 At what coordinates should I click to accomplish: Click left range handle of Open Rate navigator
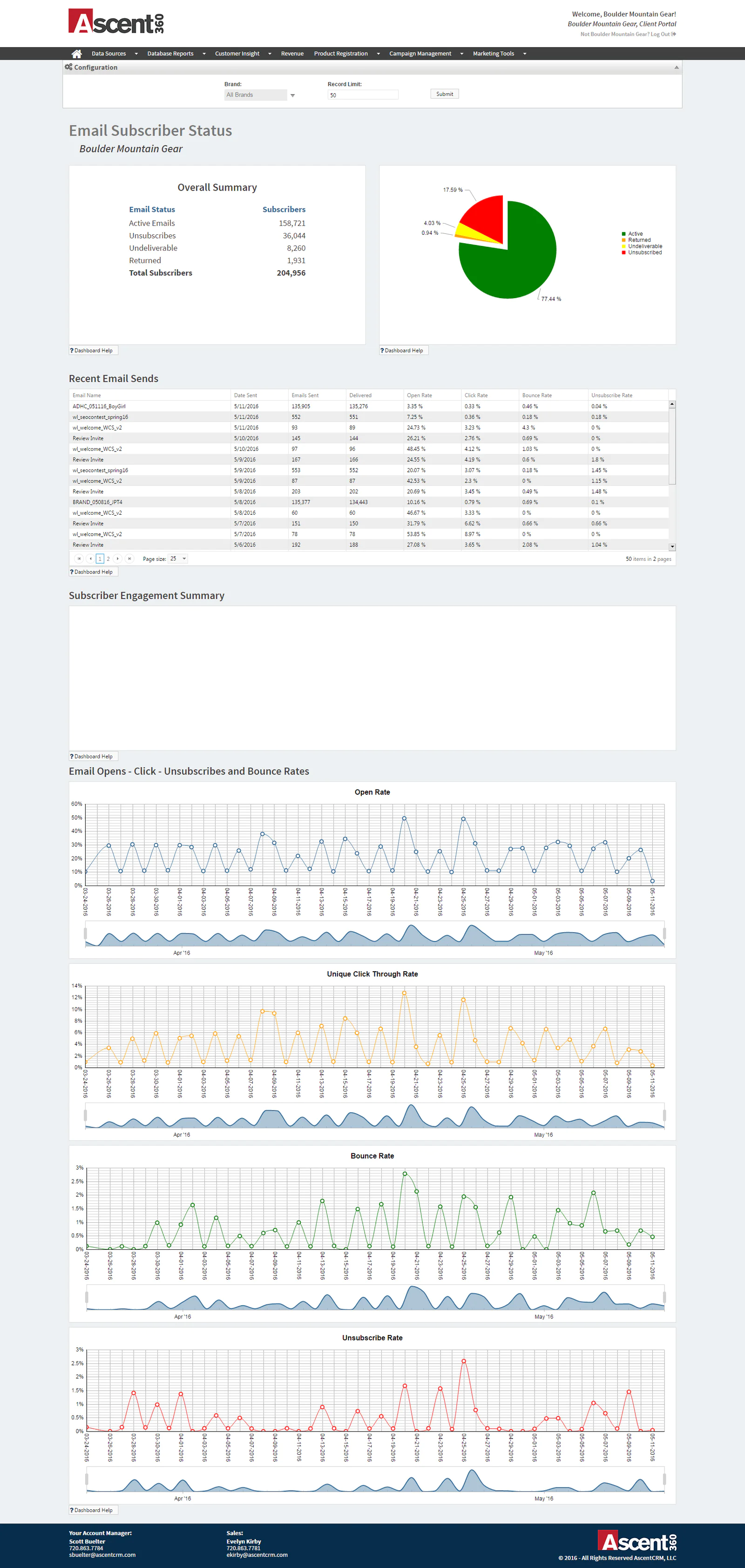tap(85, 933)
